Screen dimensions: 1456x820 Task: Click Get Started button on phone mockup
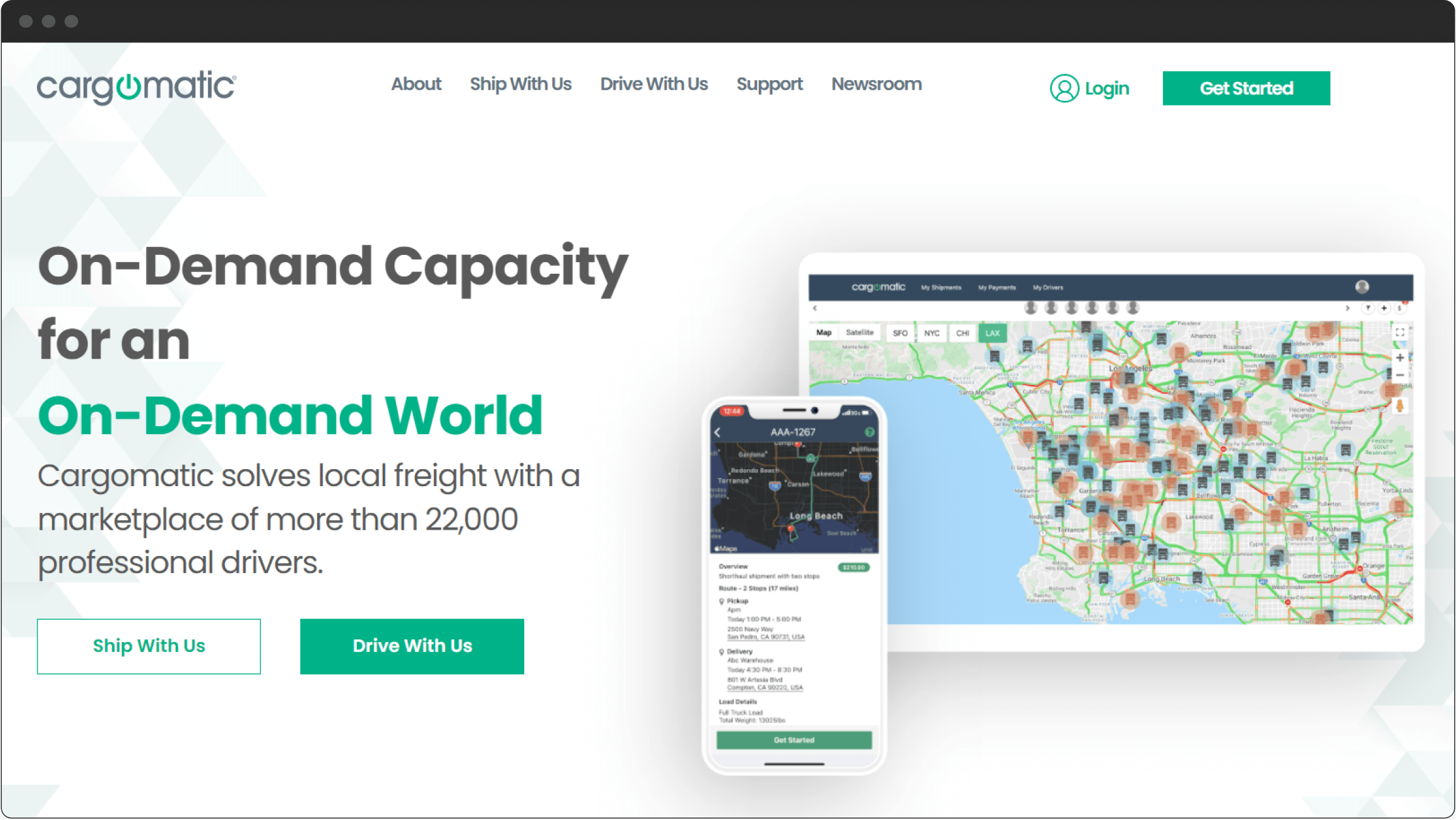794,740
